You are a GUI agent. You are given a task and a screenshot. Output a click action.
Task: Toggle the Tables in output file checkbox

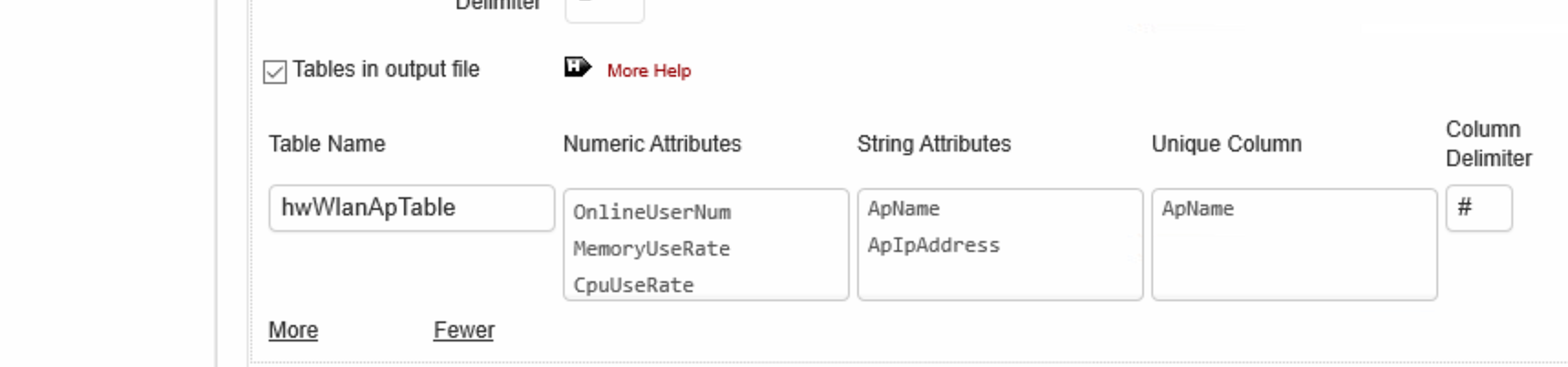[x=275, y=72]
